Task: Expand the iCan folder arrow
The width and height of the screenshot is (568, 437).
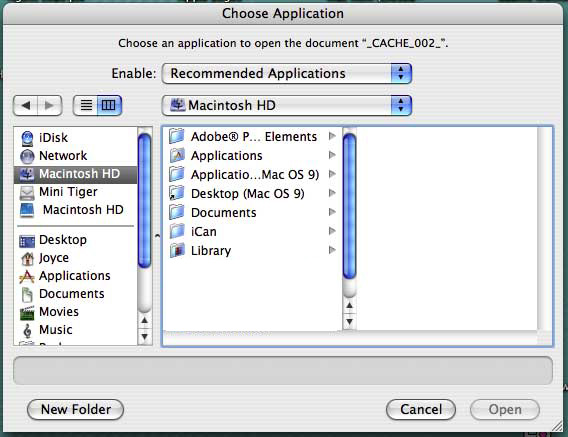Action: point(332,231)
